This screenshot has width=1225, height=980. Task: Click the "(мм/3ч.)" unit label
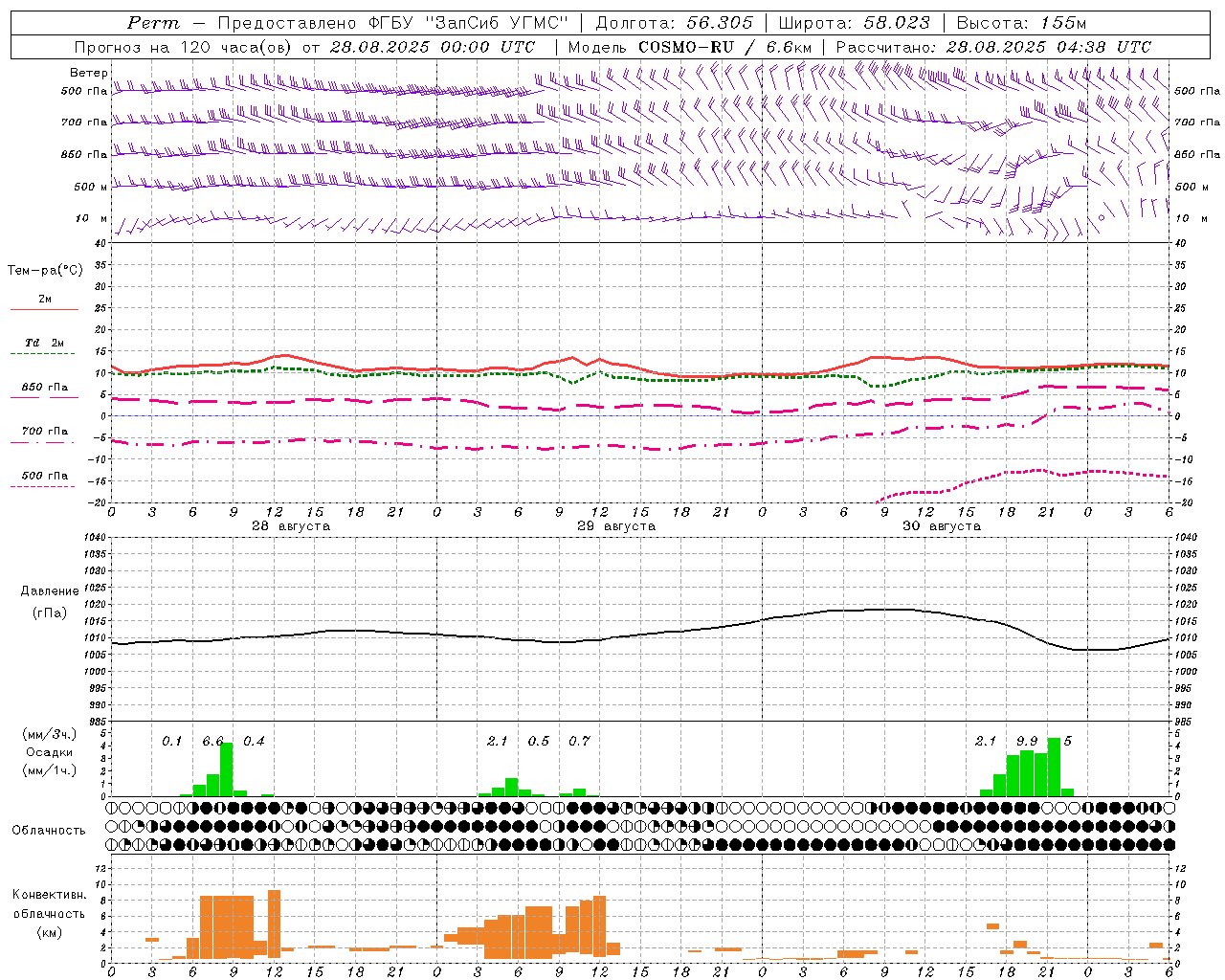click(50, 734)
